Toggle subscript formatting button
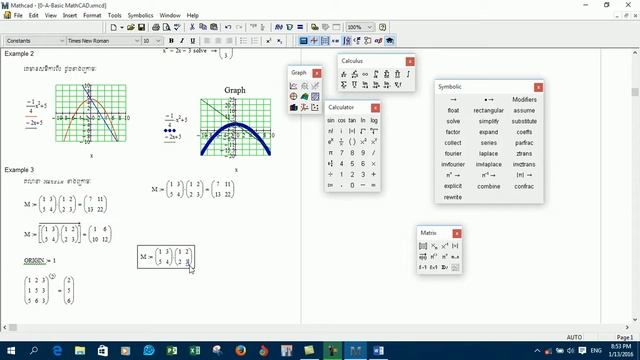This screenshot has height=360, width=640. point(280,41)
